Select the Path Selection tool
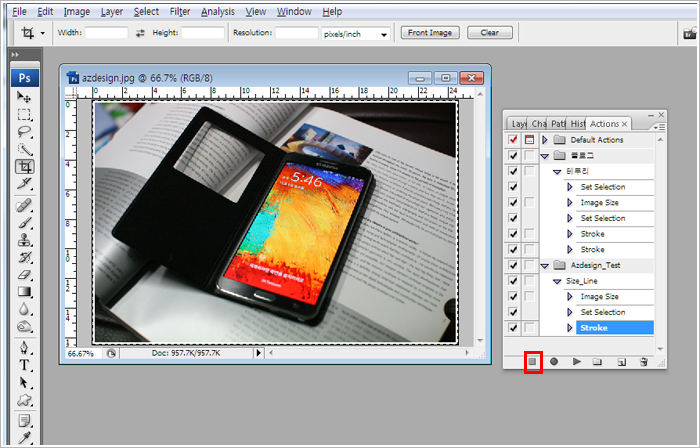 24,383
